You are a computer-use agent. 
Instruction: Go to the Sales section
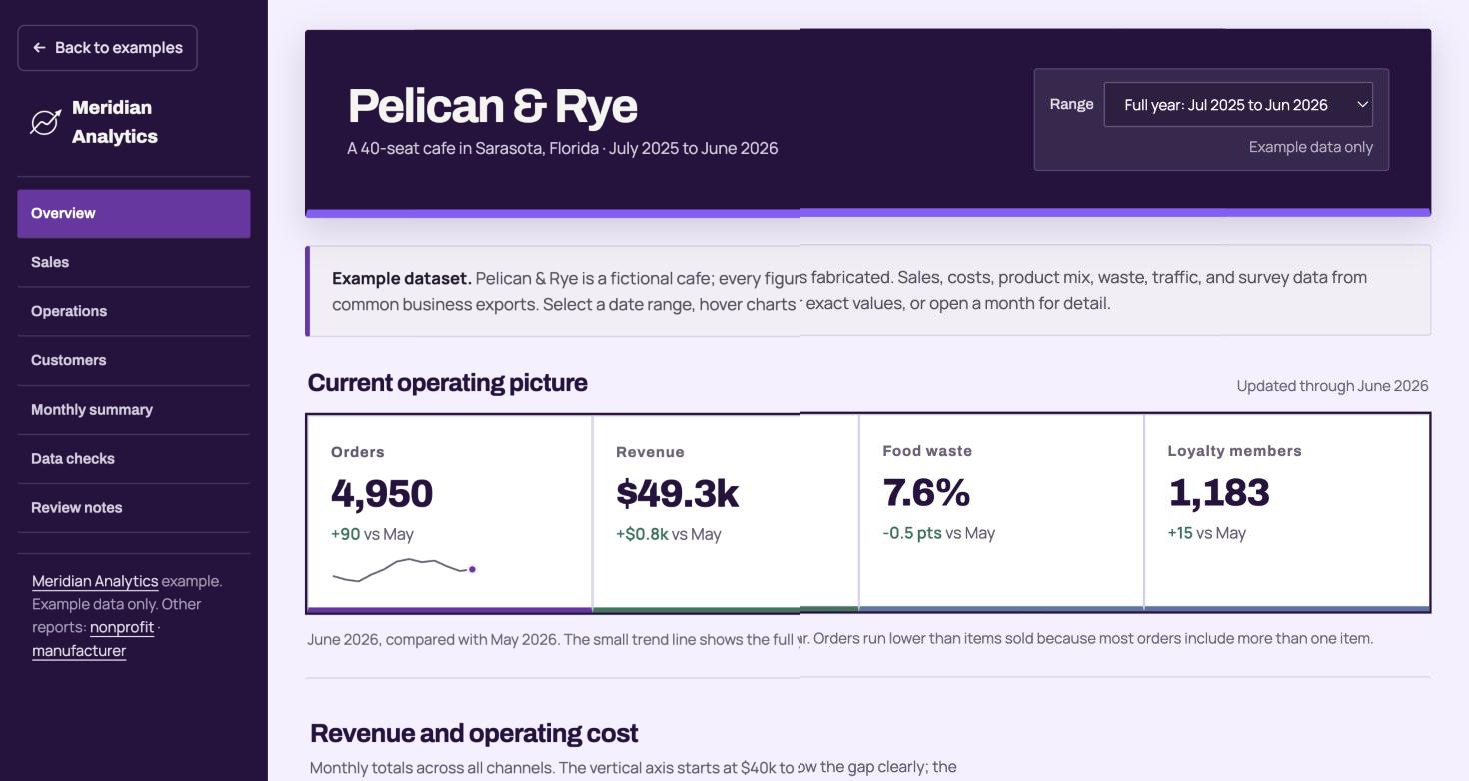(134, 263)
